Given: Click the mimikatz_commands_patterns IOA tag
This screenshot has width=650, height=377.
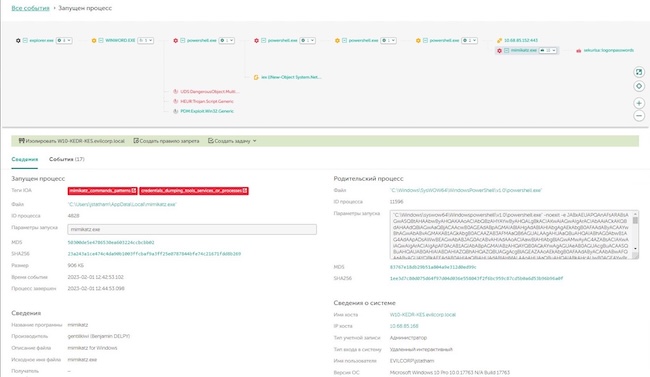Looking at the screenshot, I should point(102,191).
